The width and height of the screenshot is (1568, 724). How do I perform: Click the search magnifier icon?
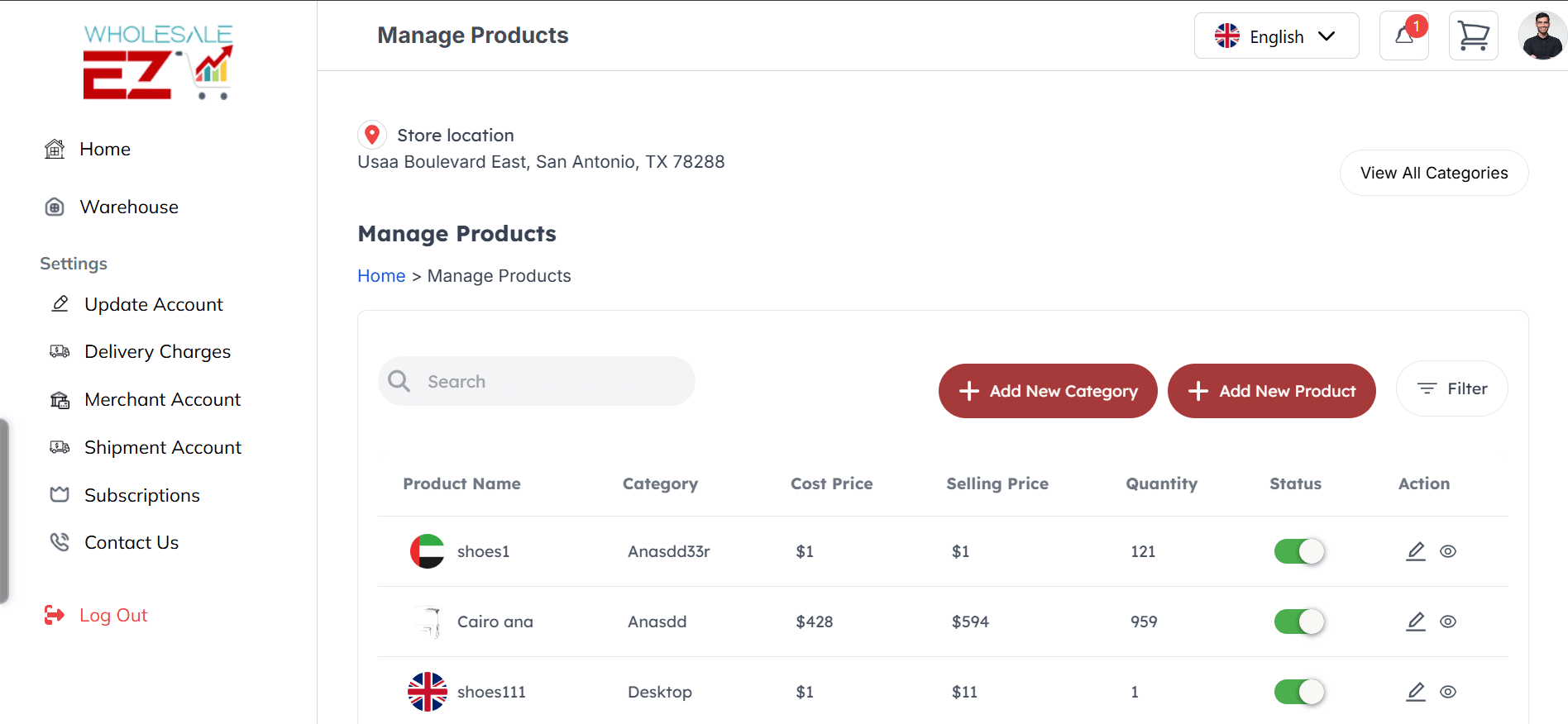pyautogui.click(x=399, y=381)
